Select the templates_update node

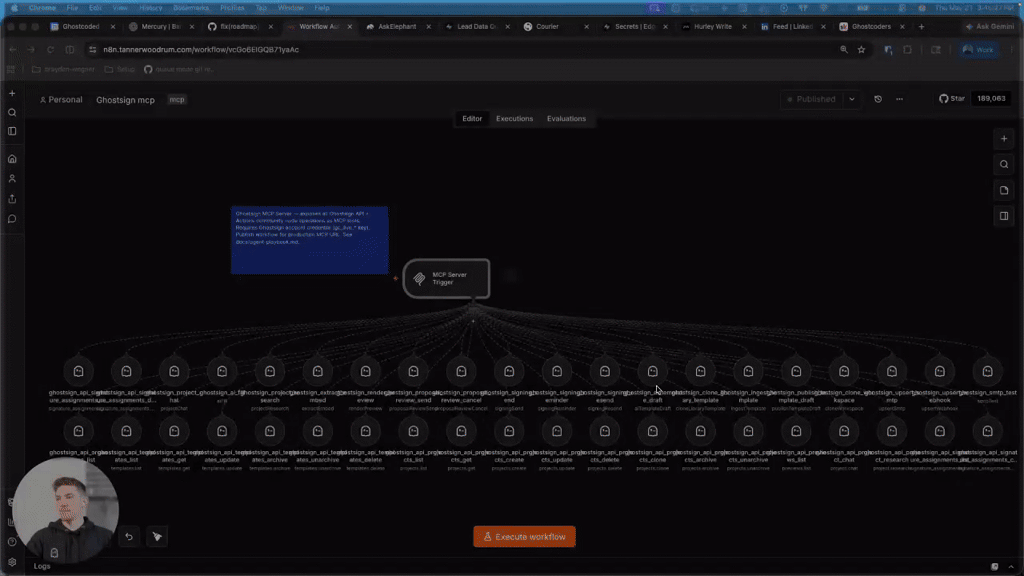pyautogui.click(x=222, y=431)
